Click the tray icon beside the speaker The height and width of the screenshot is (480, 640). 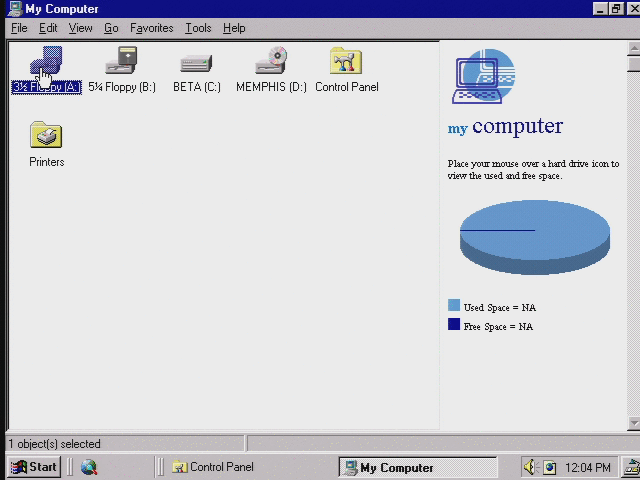pos(549,467)
